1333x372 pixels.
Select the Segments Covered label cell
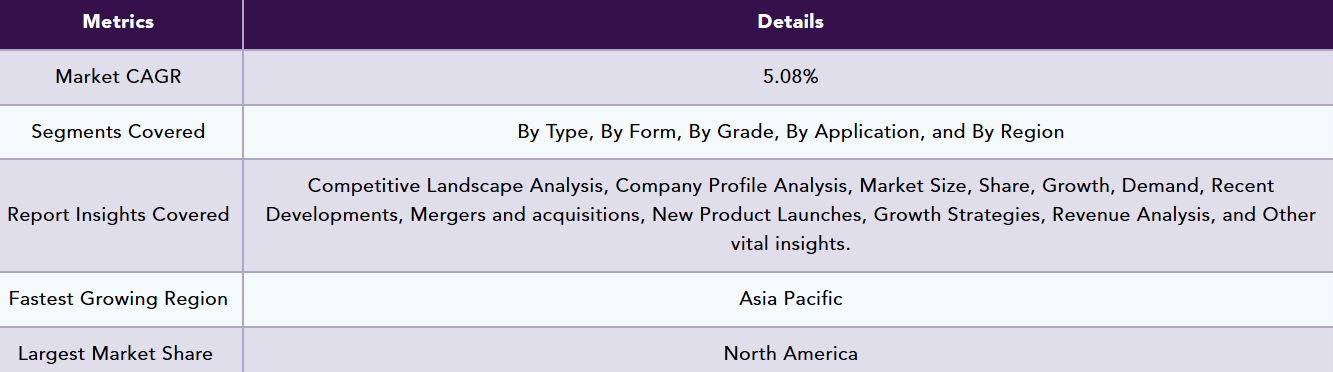120,132
